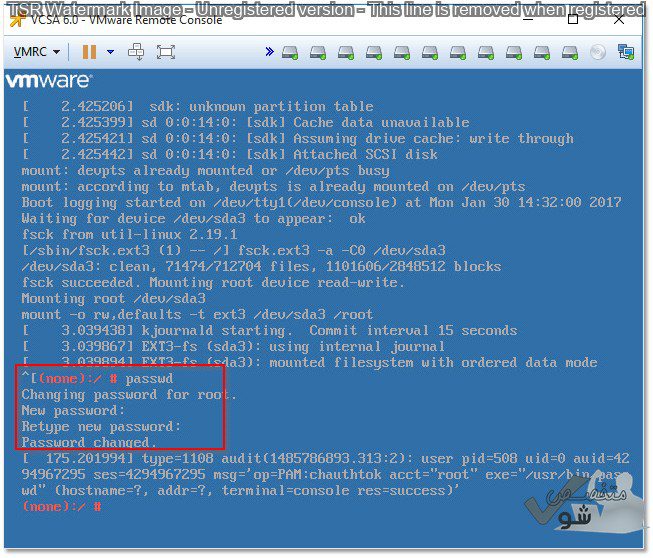Screen dimensions: 653x558
Task: Send Ctrl+Alt+Del to the virtual machine
Action: point(136,52)
